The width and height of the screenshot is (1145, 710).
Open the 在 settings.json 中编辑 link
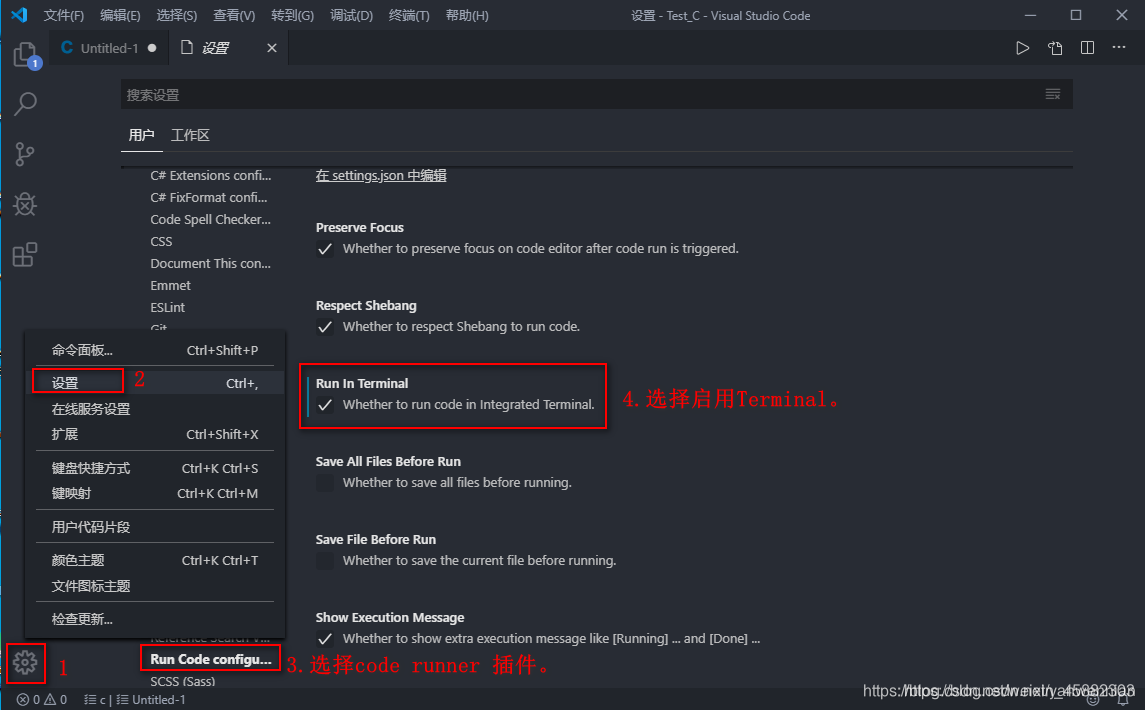click(x=380, y=175)
